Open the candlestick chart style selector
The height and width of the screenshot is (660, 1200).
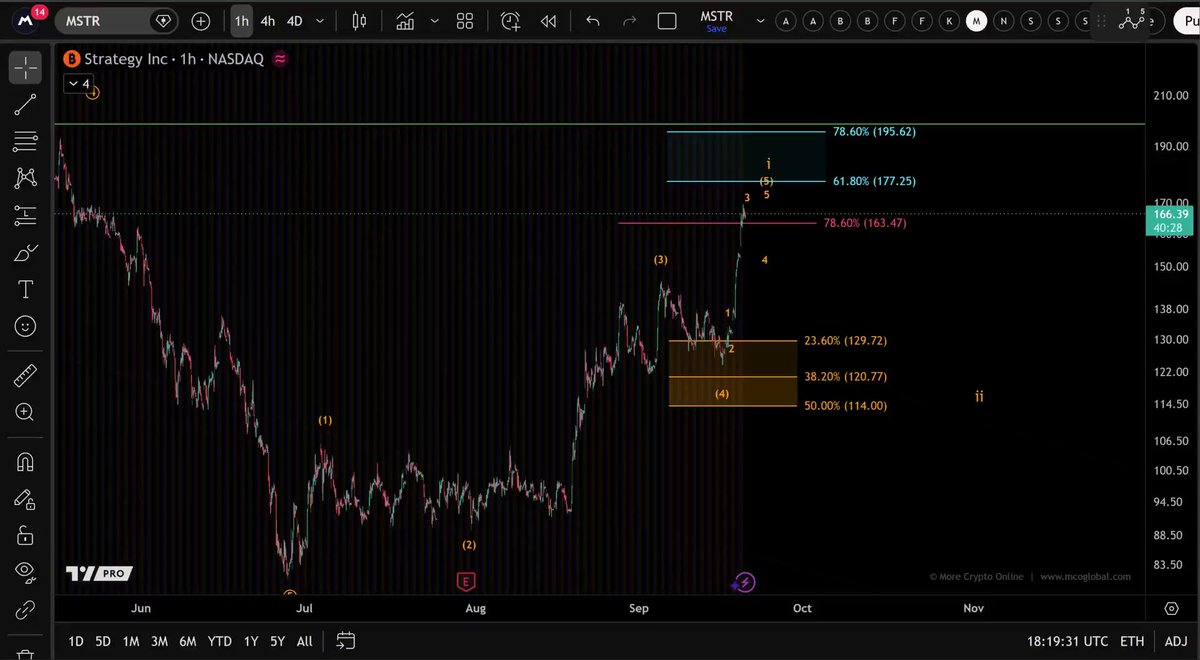click(359, 20)
